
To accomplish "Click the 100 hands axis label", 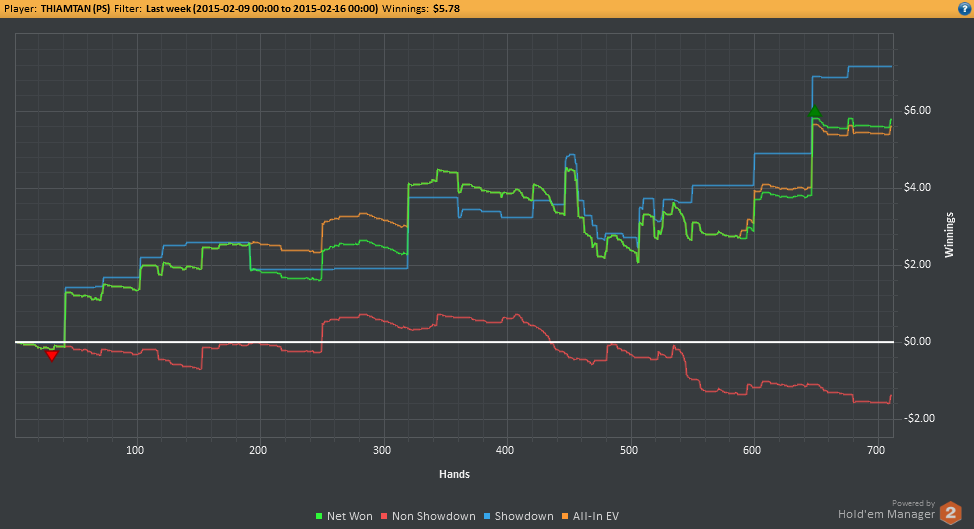I will tap(135, 450).
